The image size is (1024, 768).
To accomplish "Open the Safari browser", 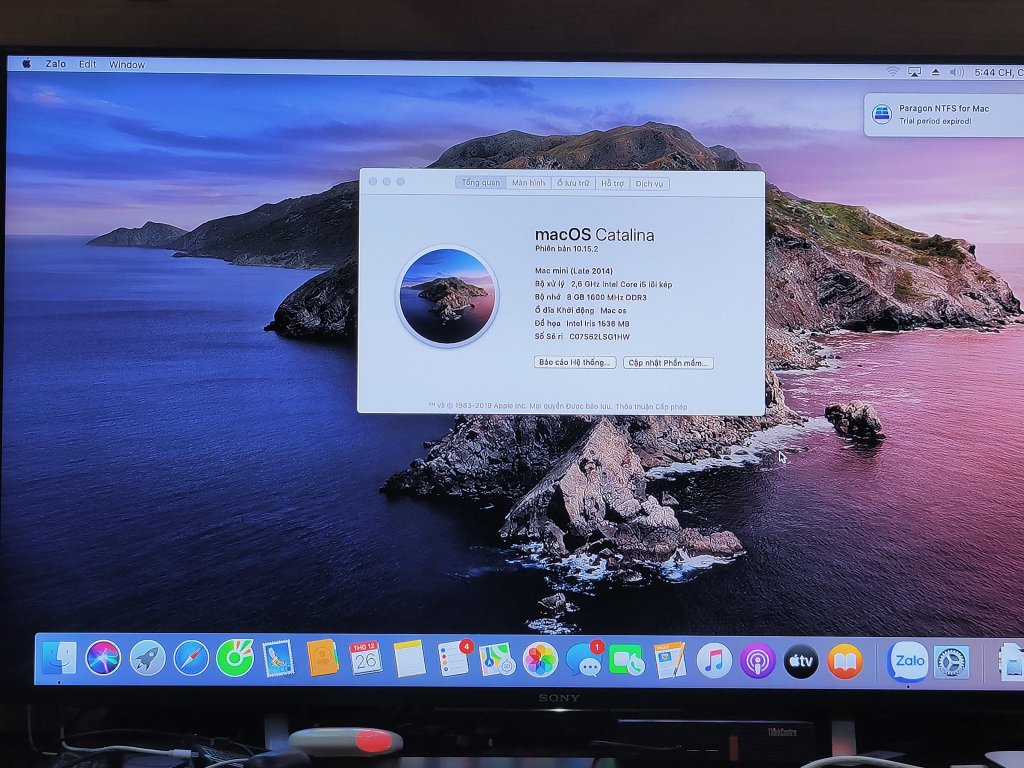I will (x=191, y=658).
